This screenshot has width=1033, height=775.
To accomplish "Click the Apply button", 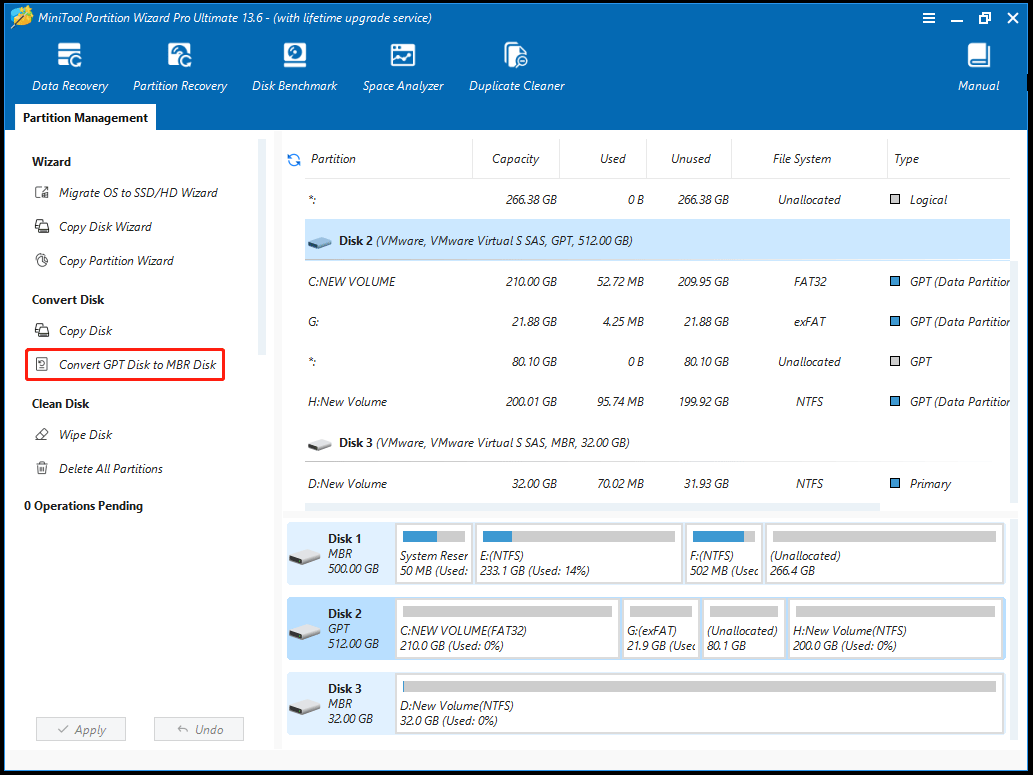I will [x=81, y=729].
